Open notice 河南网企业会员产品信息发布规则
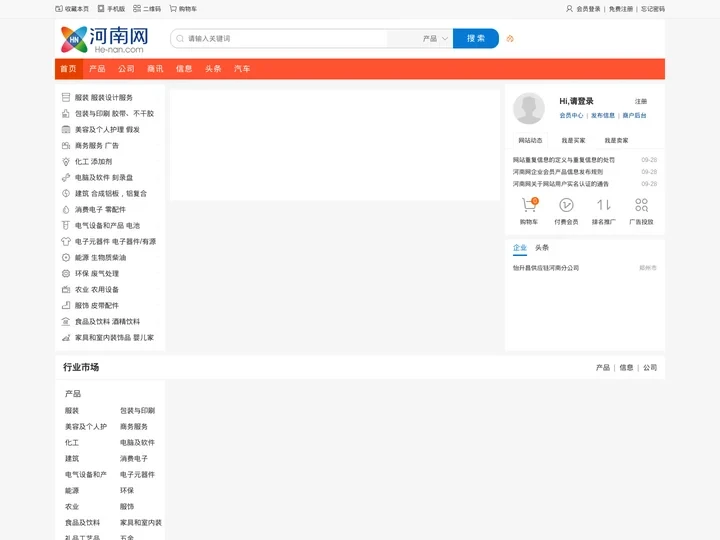The image size is (720, 540). pyautogui.click(x=558, y=172)
